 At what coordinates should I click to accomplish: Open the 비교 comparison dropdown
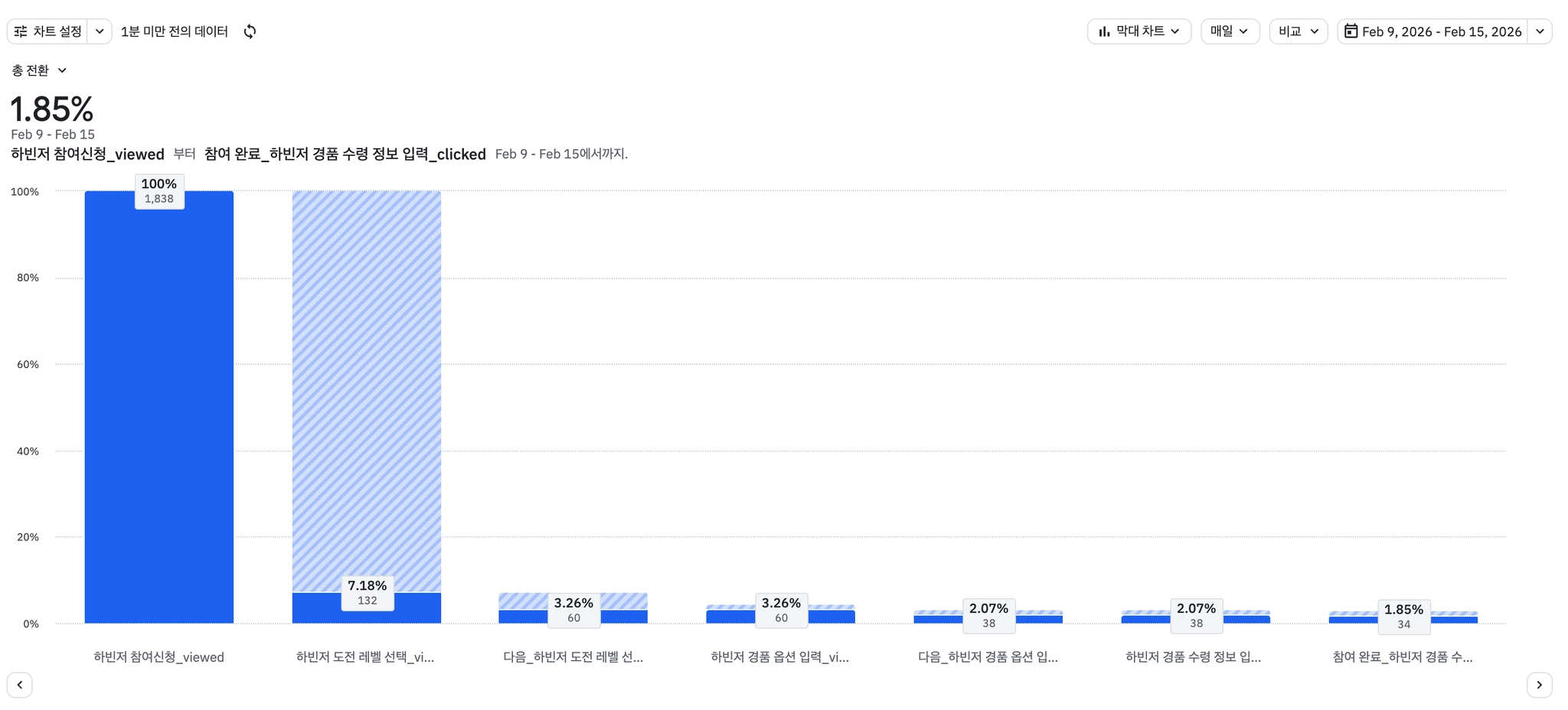pyautogui.click(x=1298, y=31)
